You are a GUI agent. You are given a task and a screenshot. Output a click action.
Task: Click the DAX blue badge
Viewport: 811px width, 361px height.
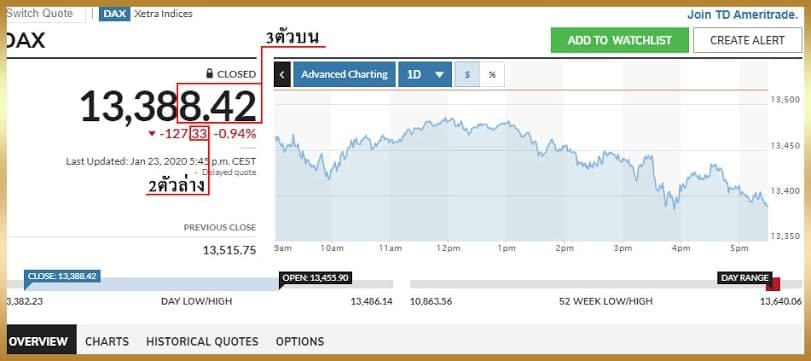click(x=115, y=14)
